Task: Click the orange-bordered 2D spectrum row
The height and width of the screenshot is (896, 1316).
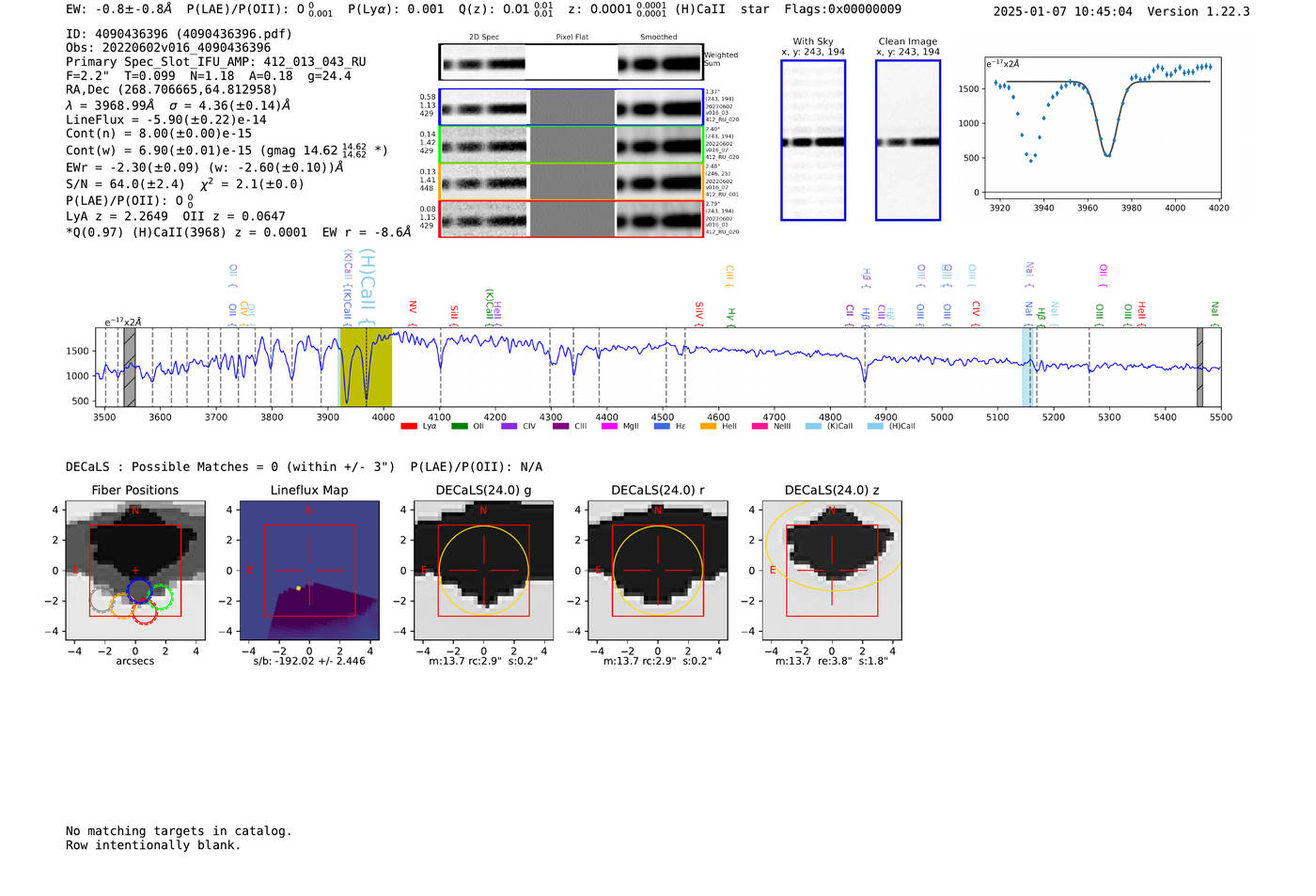Action: pos(571,181)
